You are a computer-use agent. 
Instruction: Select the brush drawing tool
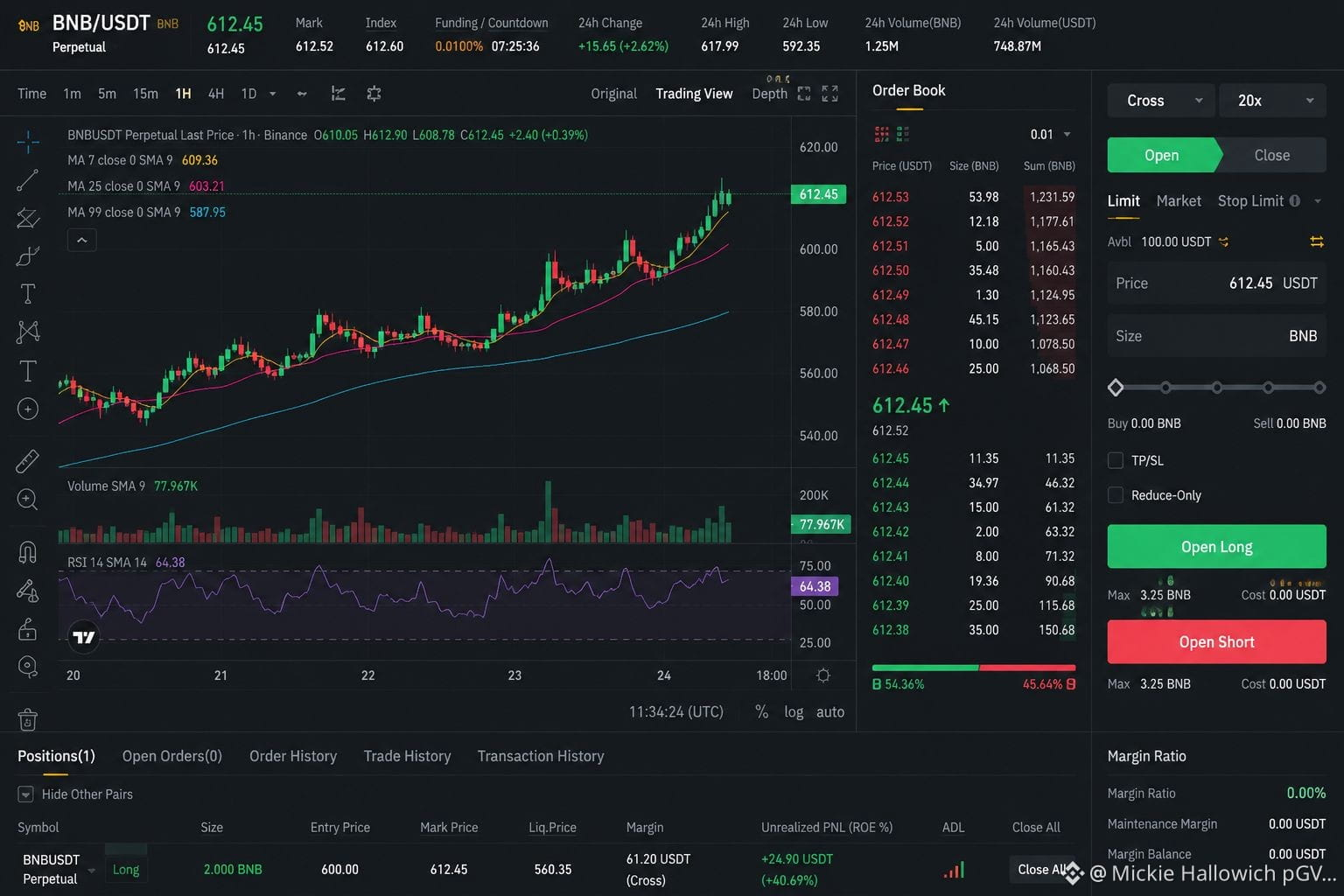click(28, 256)
